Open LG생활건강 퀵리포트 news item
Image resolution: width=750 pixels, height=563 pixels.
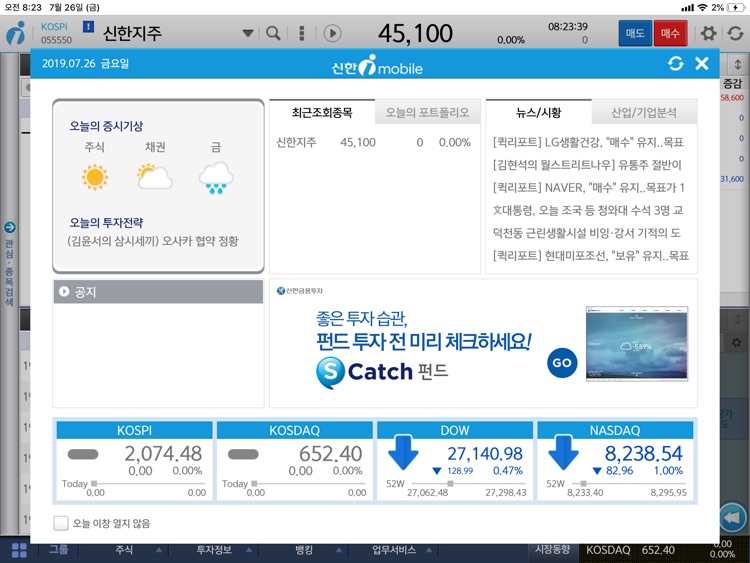(x=589, y=142)
